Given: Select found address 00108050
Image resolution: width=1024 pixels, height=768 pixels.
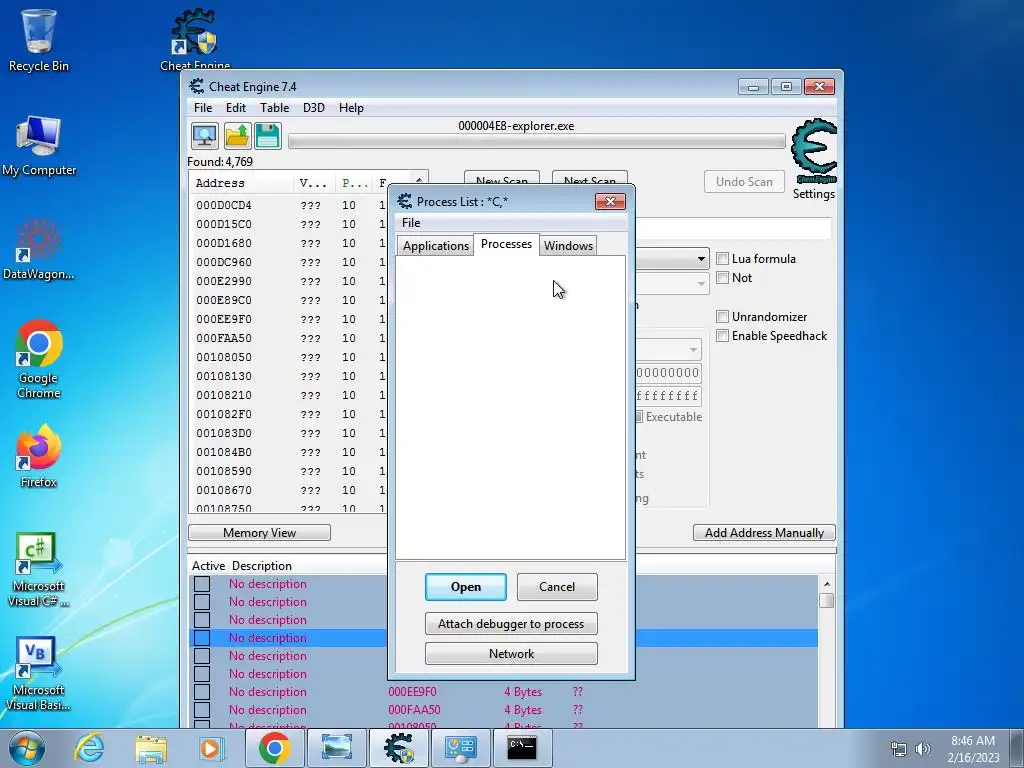Looking at the screenshot, I should pyautogui.click(x=223, y=357).
